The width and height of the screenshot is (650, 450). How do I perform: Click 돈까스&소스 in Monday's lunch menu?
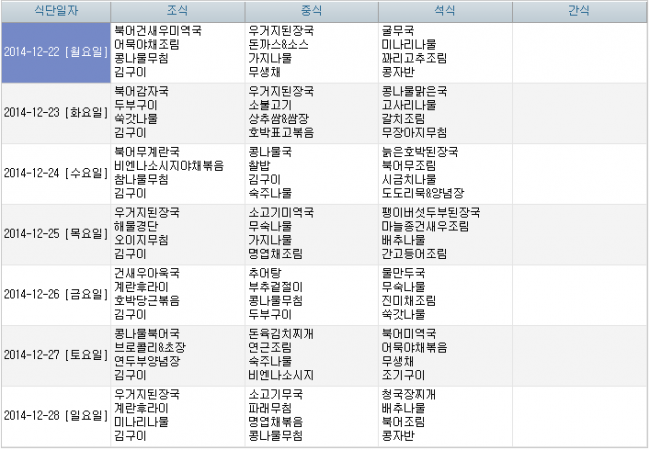[x=280, y=44]
